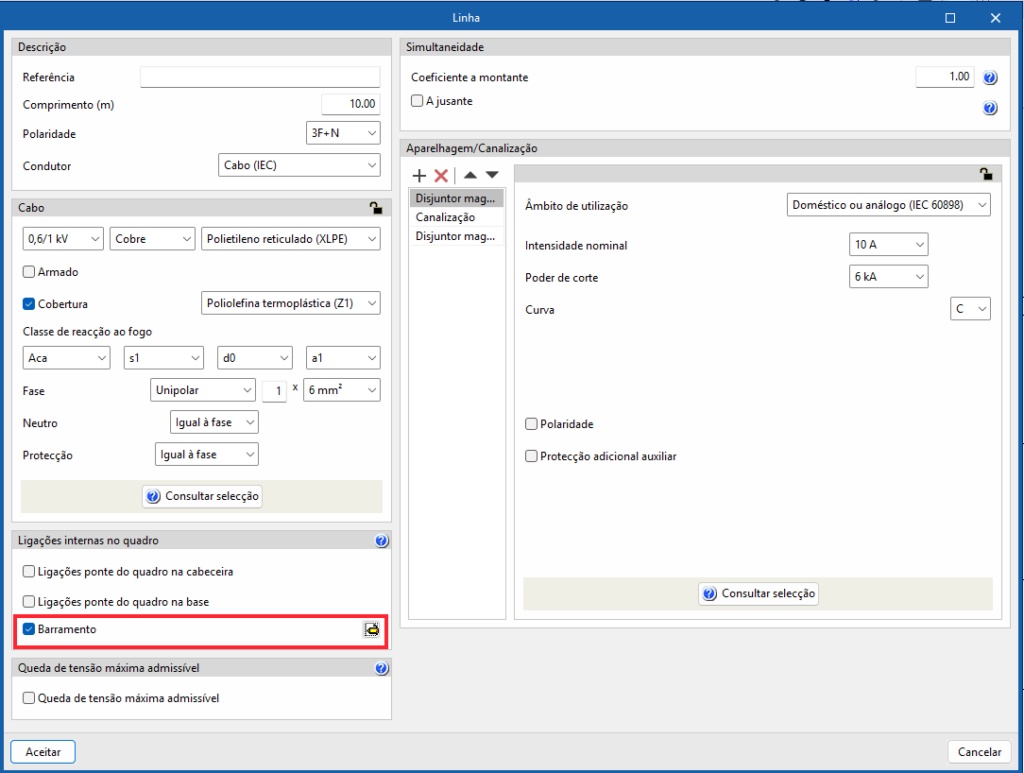Click Consultar selecção in Aparelhagem panel
The image size is (1024, 773).
point(759,593)
